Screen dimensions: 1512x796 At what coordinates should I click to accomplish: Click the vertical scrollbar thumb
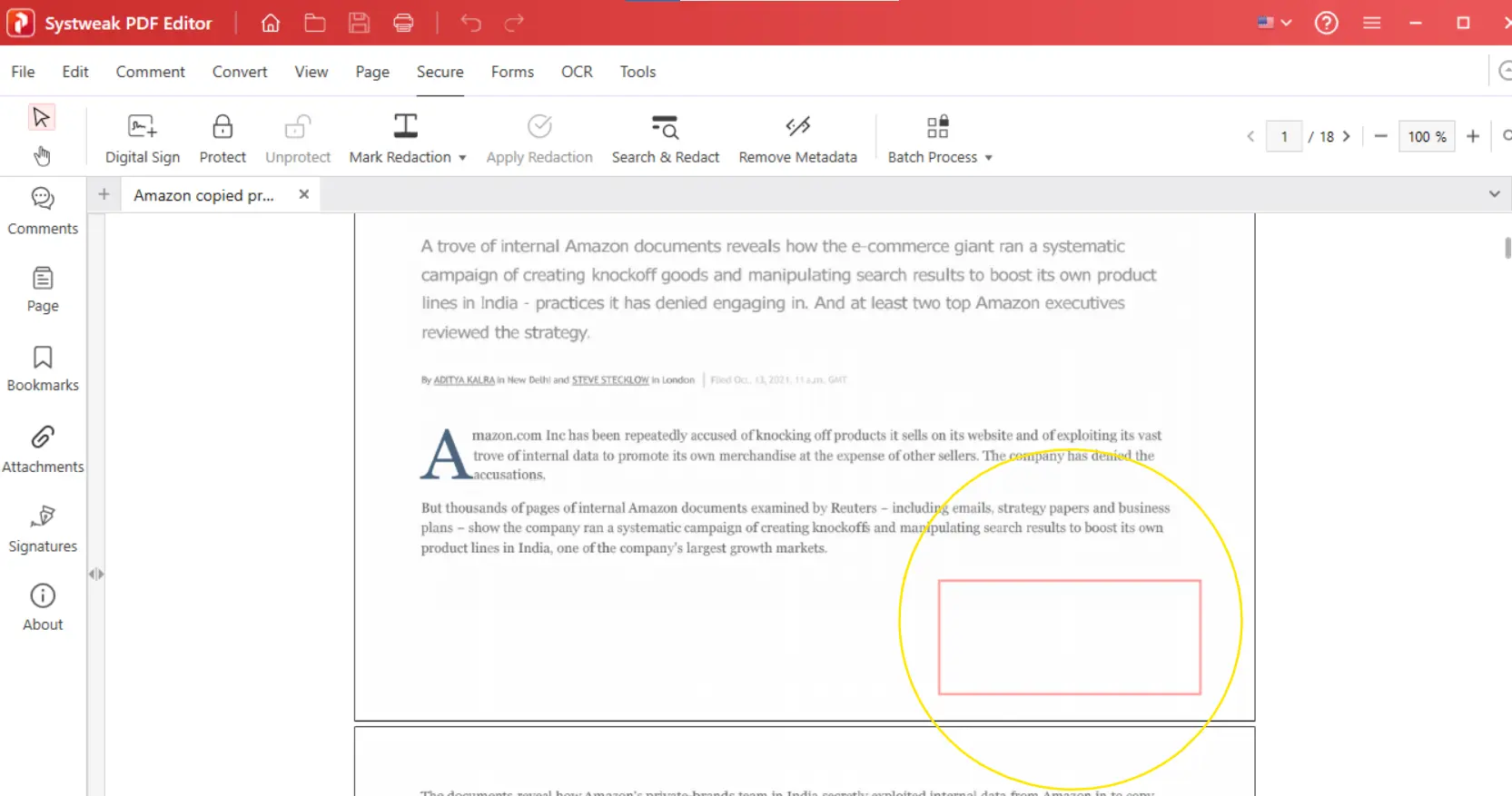tap(1507, 247)
